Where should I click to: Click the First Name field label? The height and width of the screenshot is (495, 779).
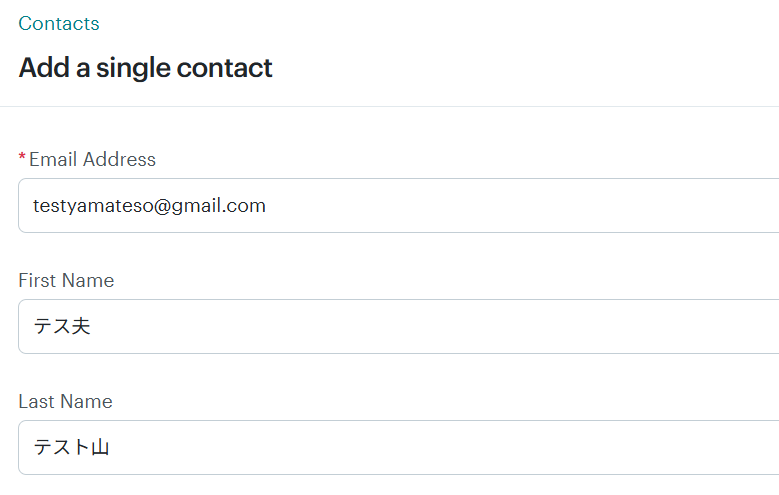pyautogui.click(x=66, y=280)
